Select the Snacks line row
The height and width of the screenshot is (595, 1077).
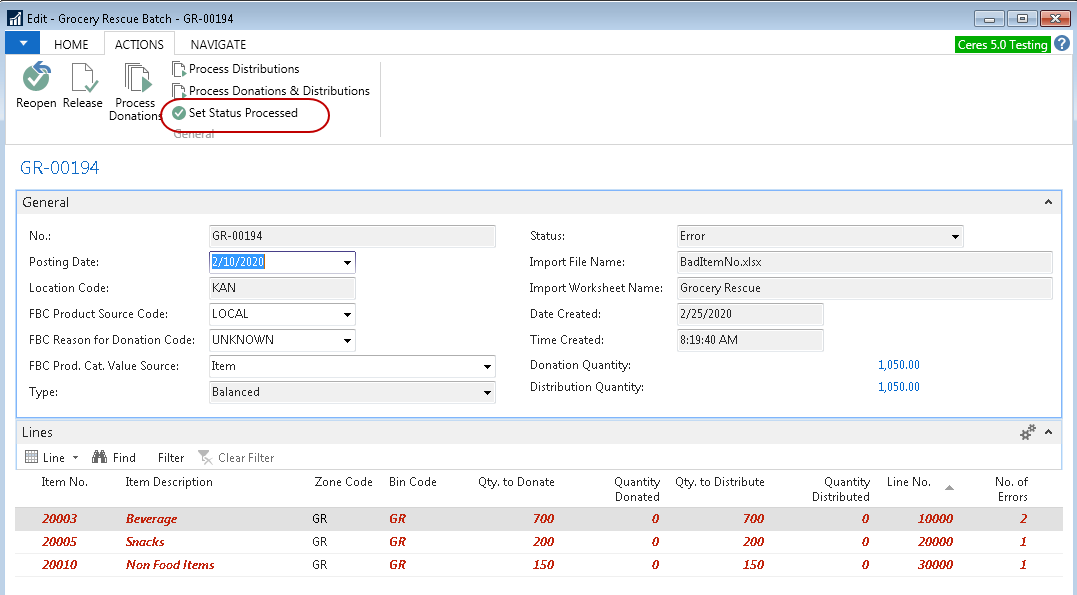pyautogui.click(x=145, y=542)
